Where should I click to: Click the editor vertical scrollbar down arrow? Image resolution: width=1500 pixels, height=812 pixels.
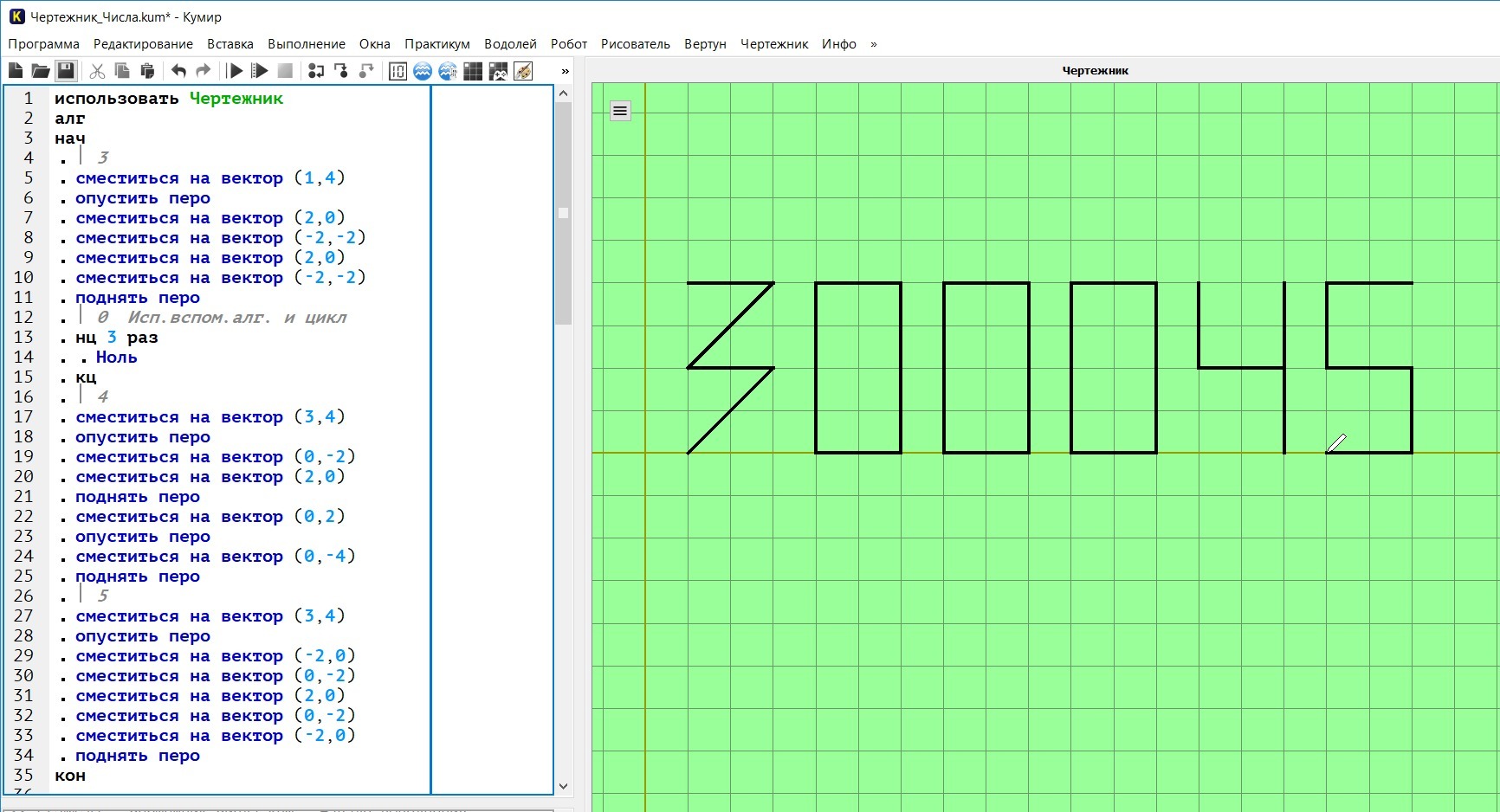click(x=564, y=786)
